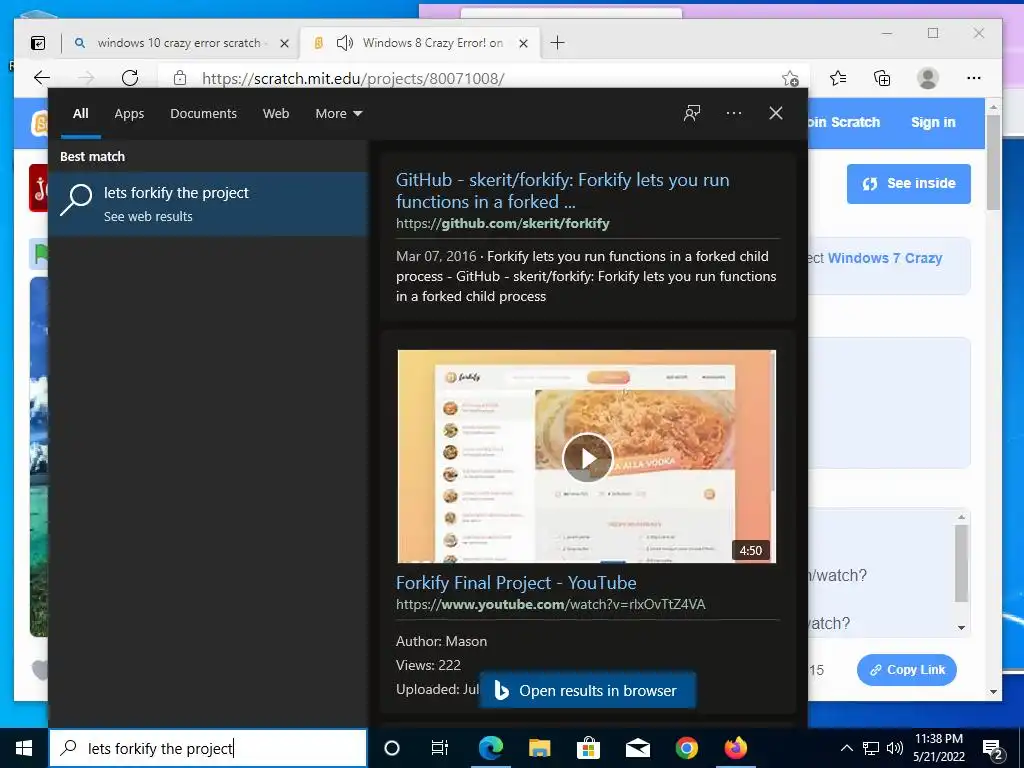Image resolution: width=1024 pixels, height=768 pixels.
Task: Open Edge profile avatar
Action: tap(927, 78)
